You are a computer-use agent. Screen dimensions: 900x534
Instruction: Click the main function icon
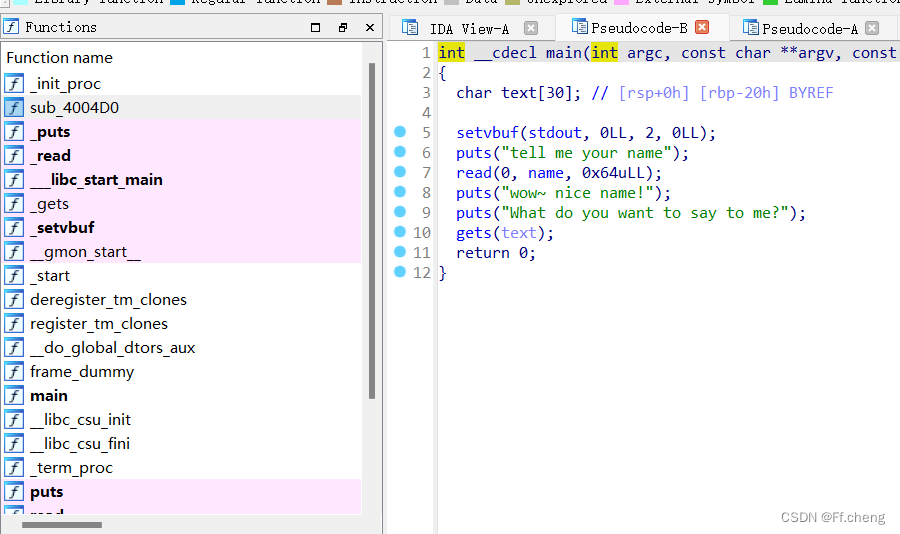coord(14,396)
